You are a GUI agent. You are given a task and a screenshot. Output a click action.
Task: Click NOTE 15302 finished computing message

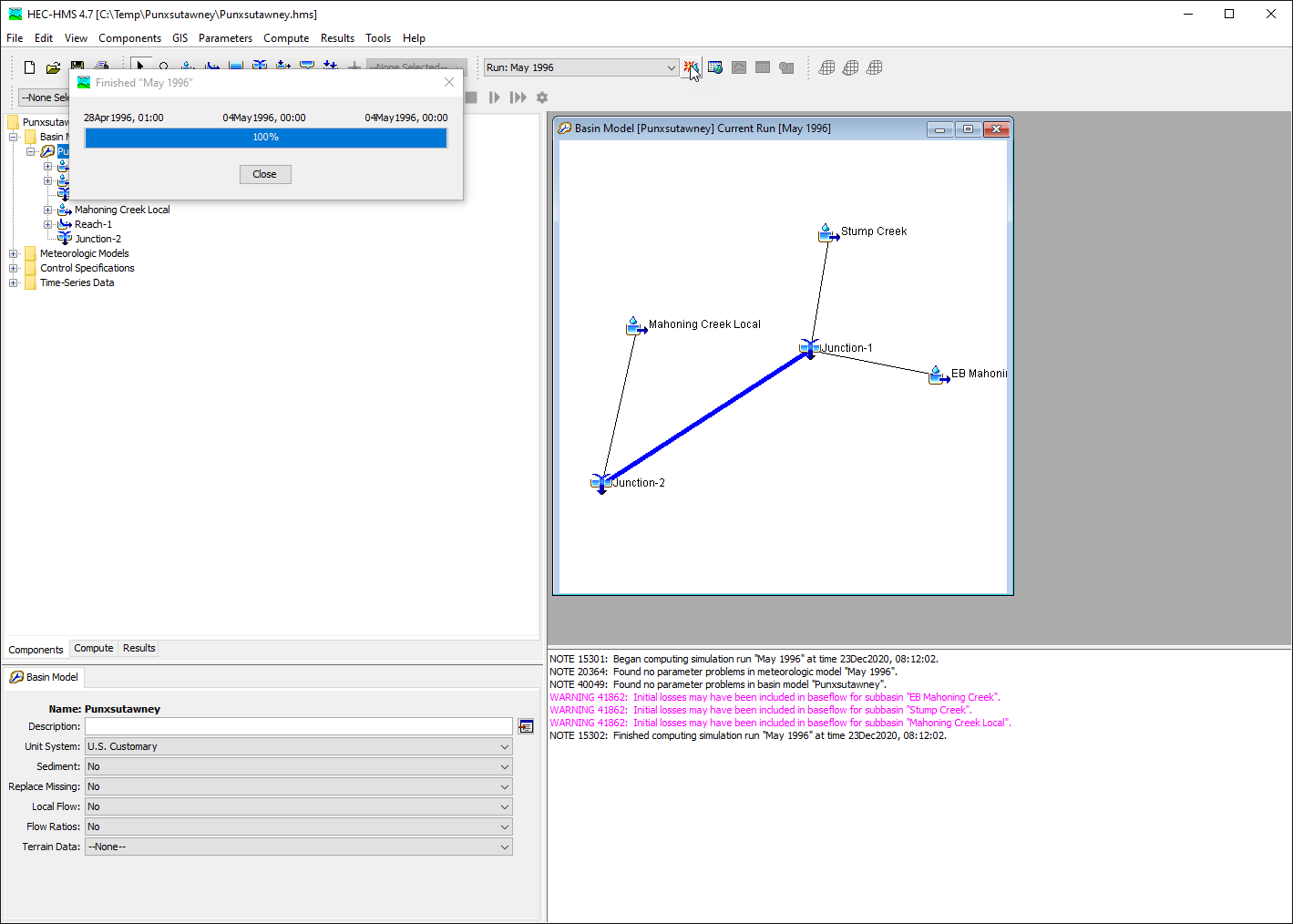coord(748,735)
